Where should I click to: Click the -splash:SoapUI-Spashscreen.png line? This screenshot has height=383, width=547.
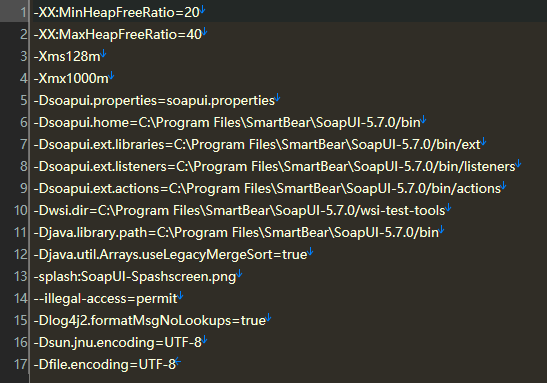tap(135, 276)
